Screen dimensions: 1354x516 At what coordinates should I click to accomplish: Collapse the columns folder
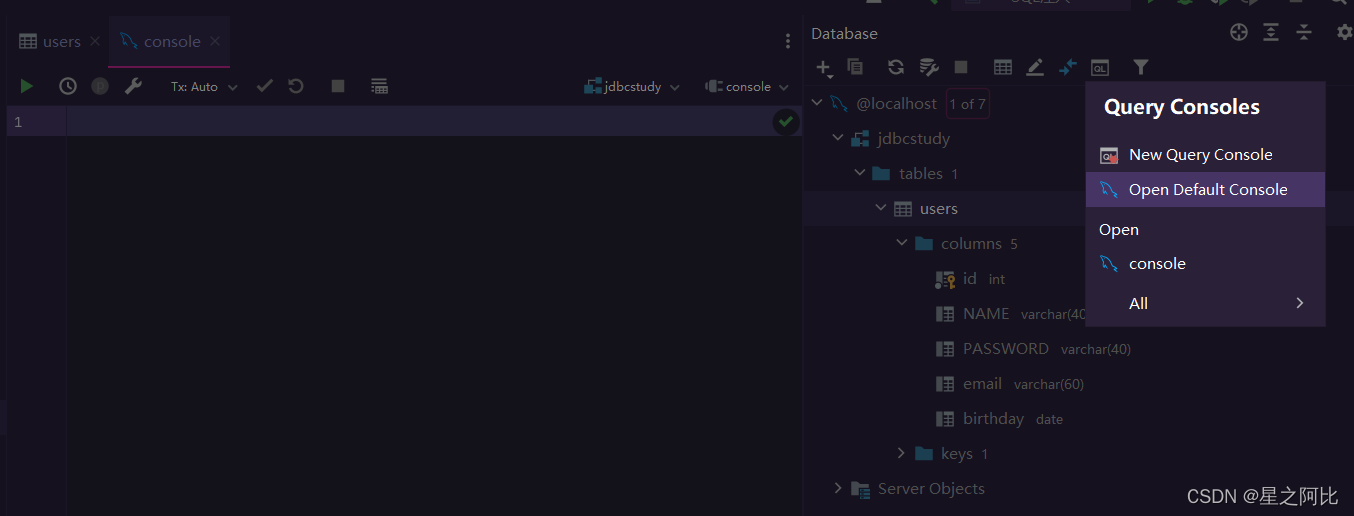pos(901,243)
